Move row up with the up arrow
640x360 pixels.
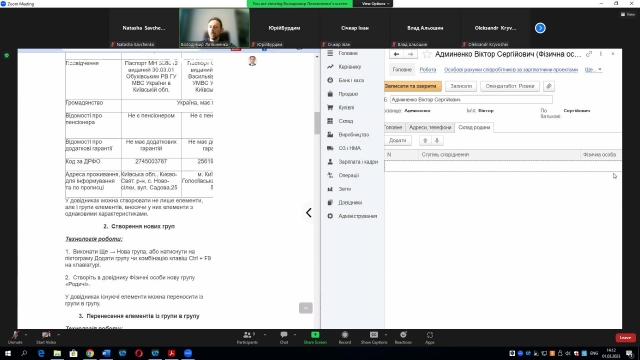coord(425,140)
